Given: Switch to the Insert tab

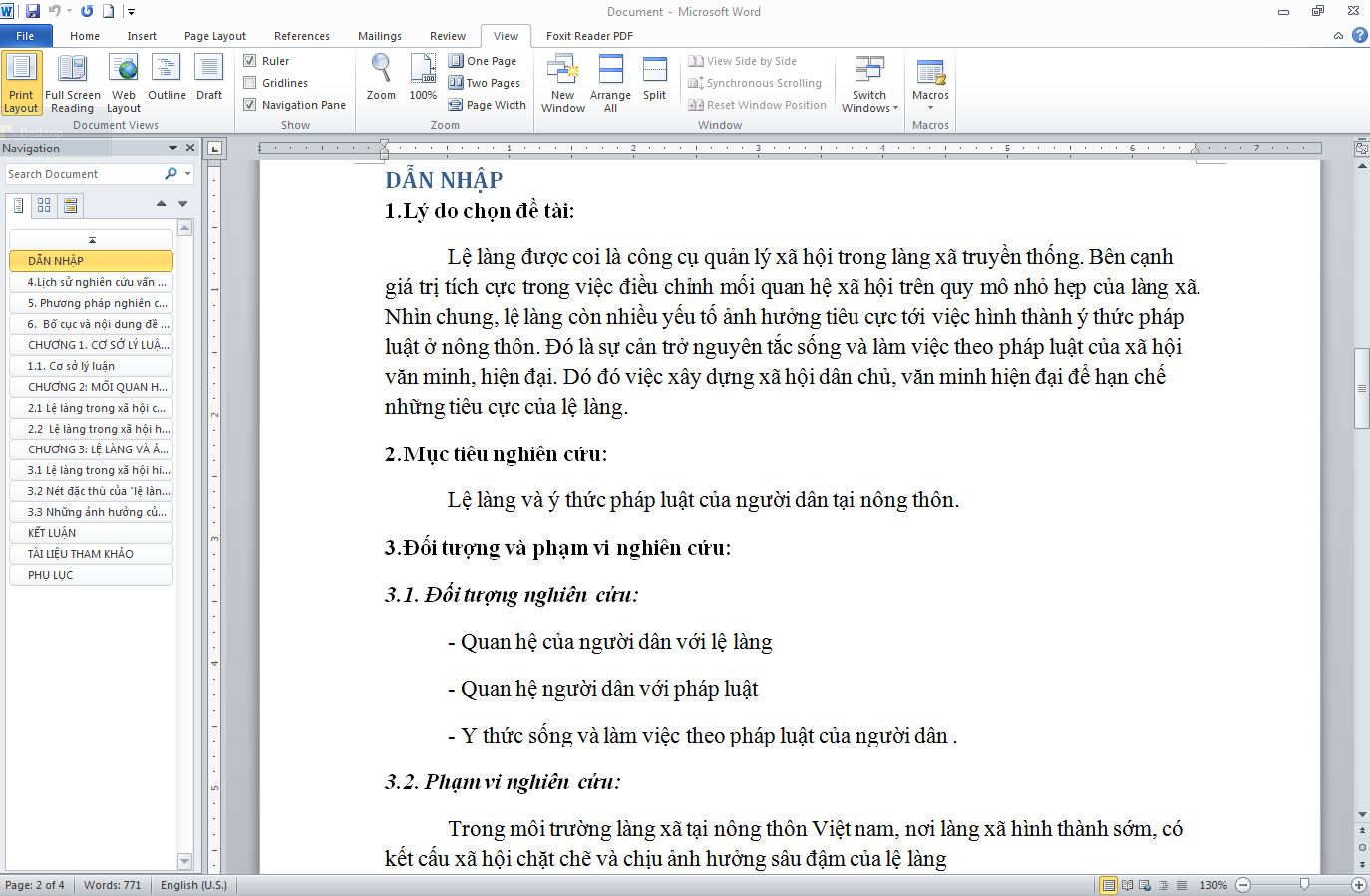Looking at the screenshot, I should (x=142, y=36).
